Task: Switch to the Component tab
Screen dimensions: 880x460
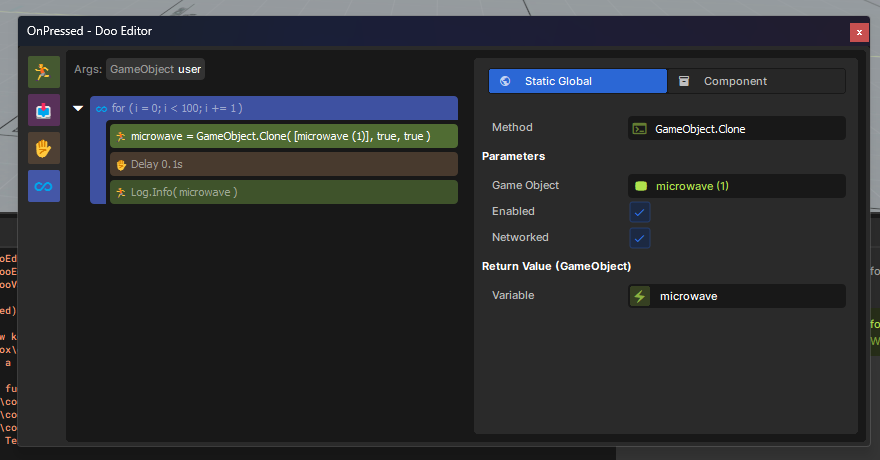Action: [x=756, y=81]
